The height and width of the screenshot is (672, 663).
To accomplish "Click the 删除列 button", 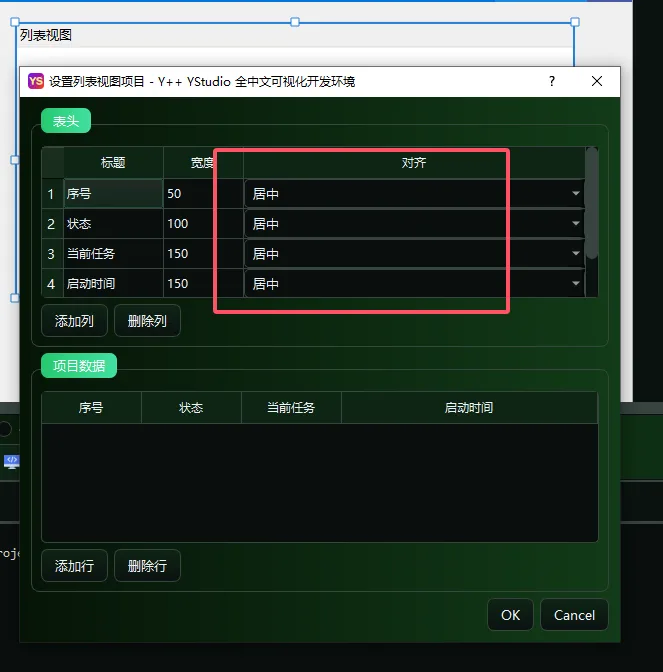I will point(147,321).
